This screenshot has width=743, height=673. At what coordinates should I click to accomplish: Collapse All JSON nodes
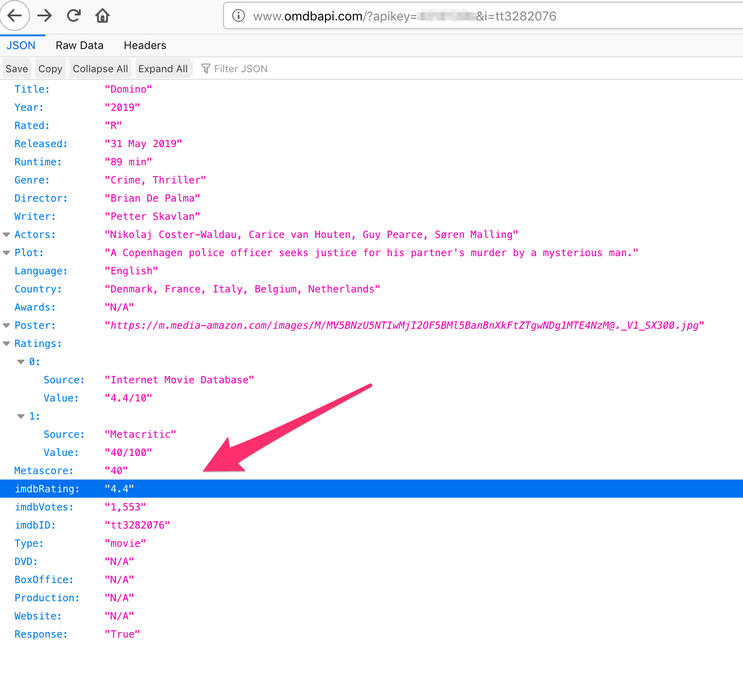coord(100,69)
